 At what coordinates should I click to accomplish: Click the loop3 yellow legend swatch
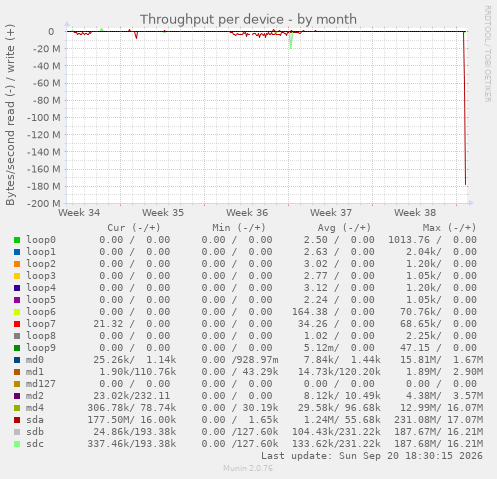pyautogui.click(x=17, y=276)
